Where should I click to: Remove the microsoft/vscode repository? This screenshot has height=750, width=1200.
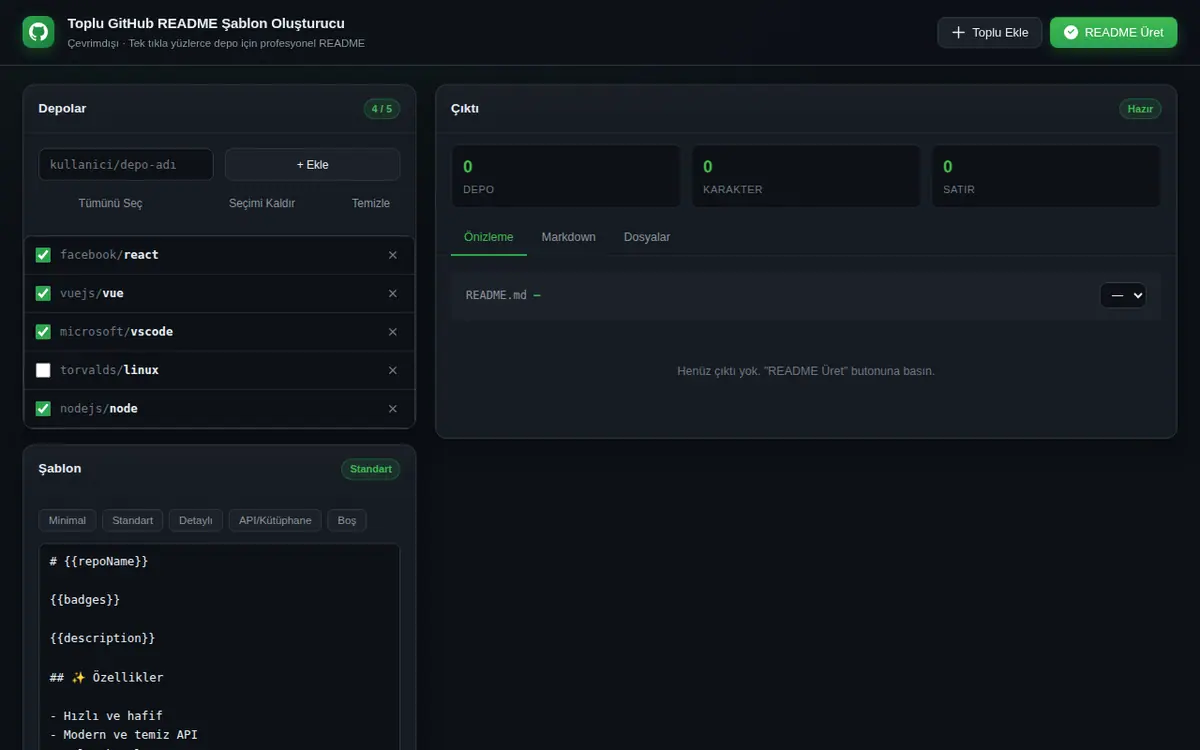393,332
